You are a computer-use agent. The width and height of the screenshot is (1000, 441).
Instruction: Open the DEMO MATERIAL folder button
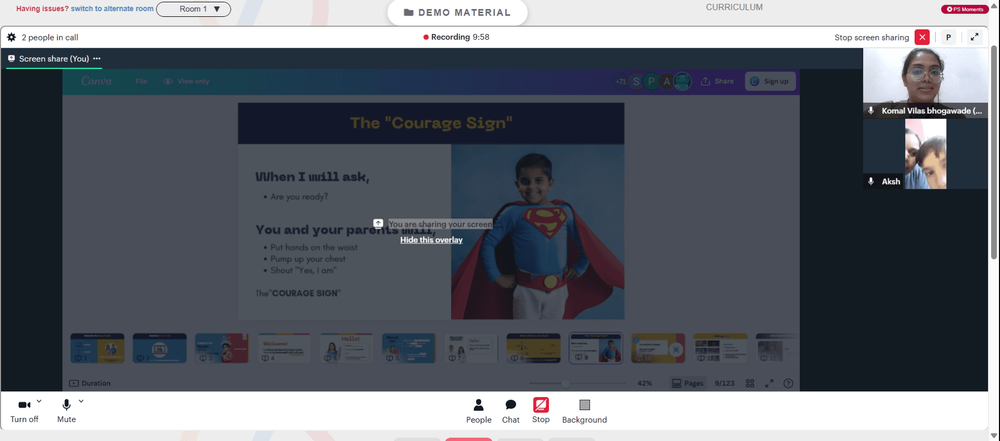[x=457, y=12]
